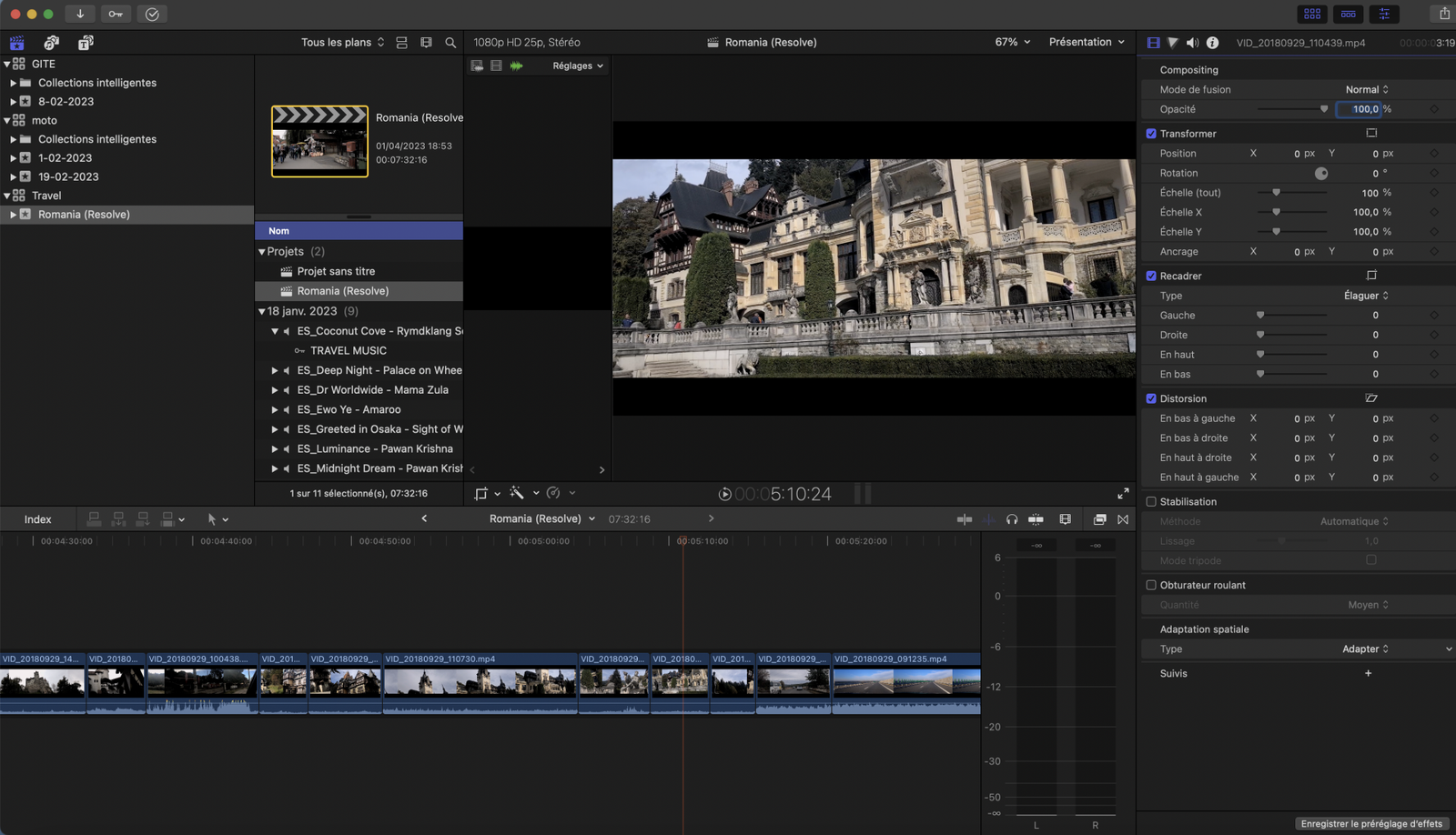This screenshot has width=1456, height=835.
Task: Open the info inspector icon
Action: tap(1212, 43)
